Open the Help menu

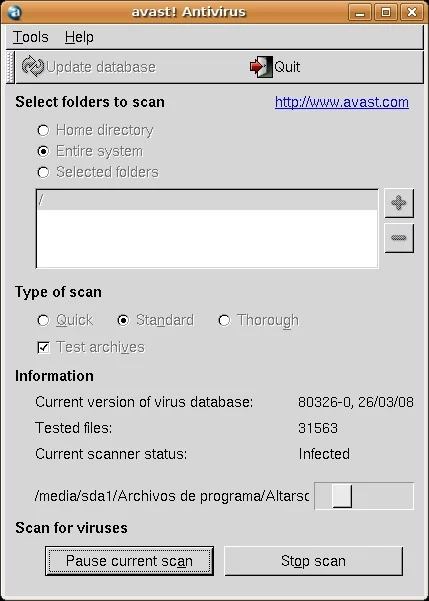pyautogui.click(x=79, y=37)
